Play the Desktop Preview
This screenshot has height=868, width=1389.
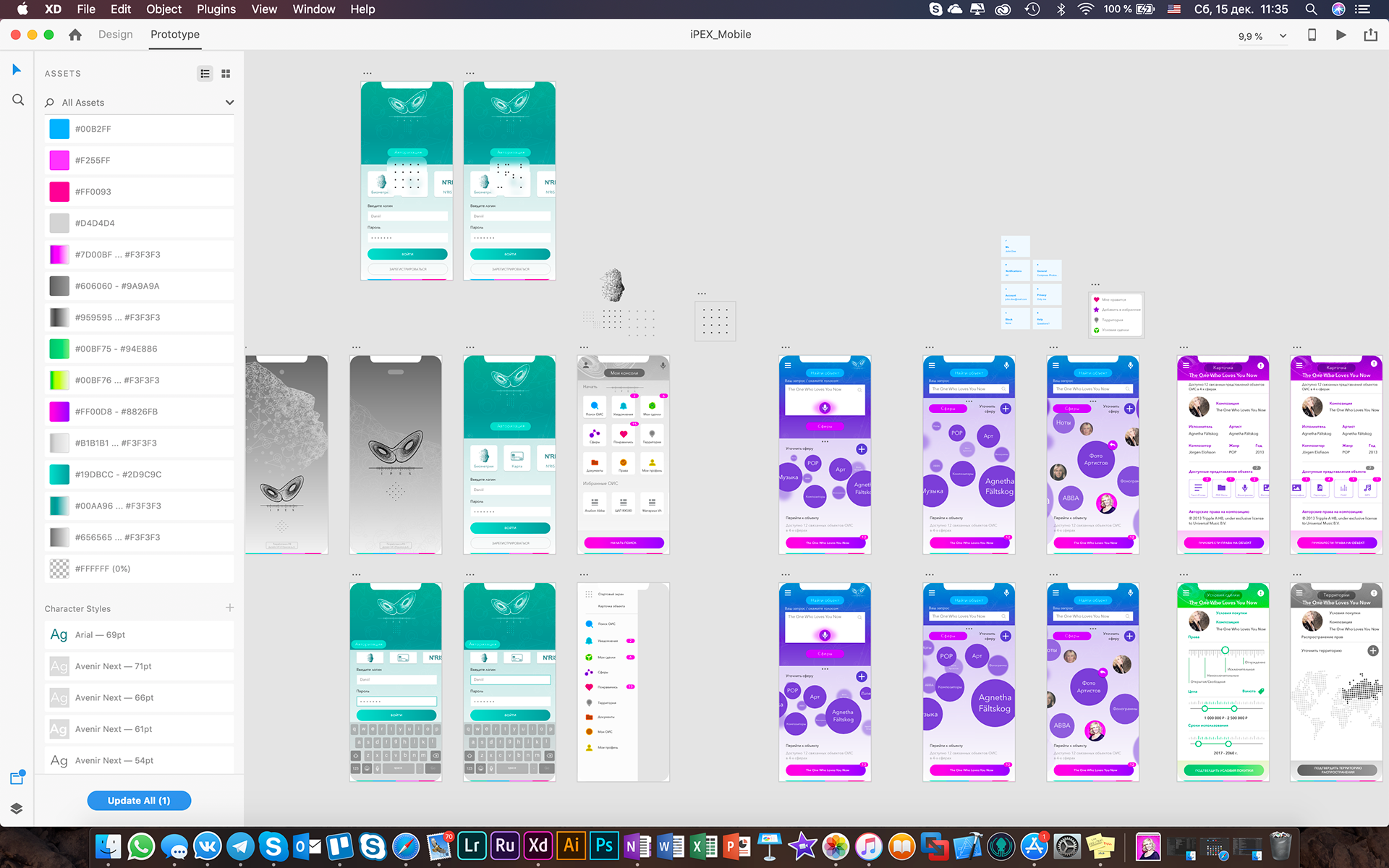click(1341, 35)
